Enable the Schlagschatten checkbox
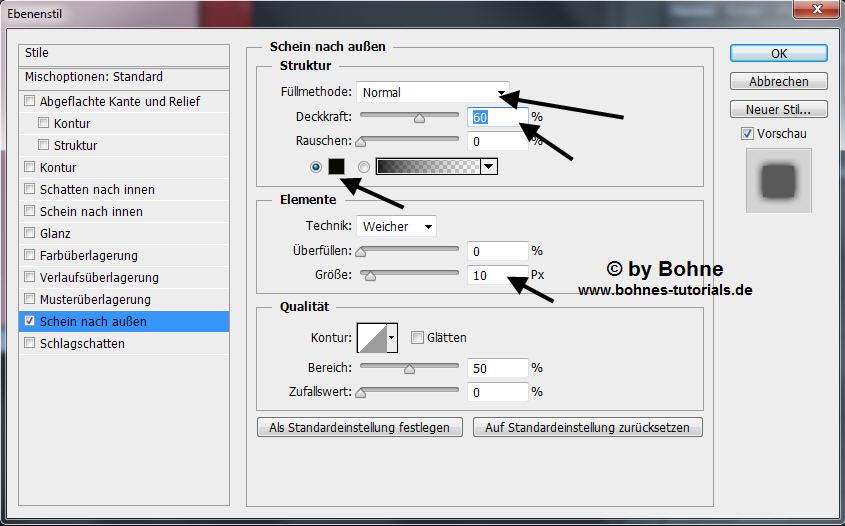The height and width of the screenshot is (526, 845). (x=30, y=343)
